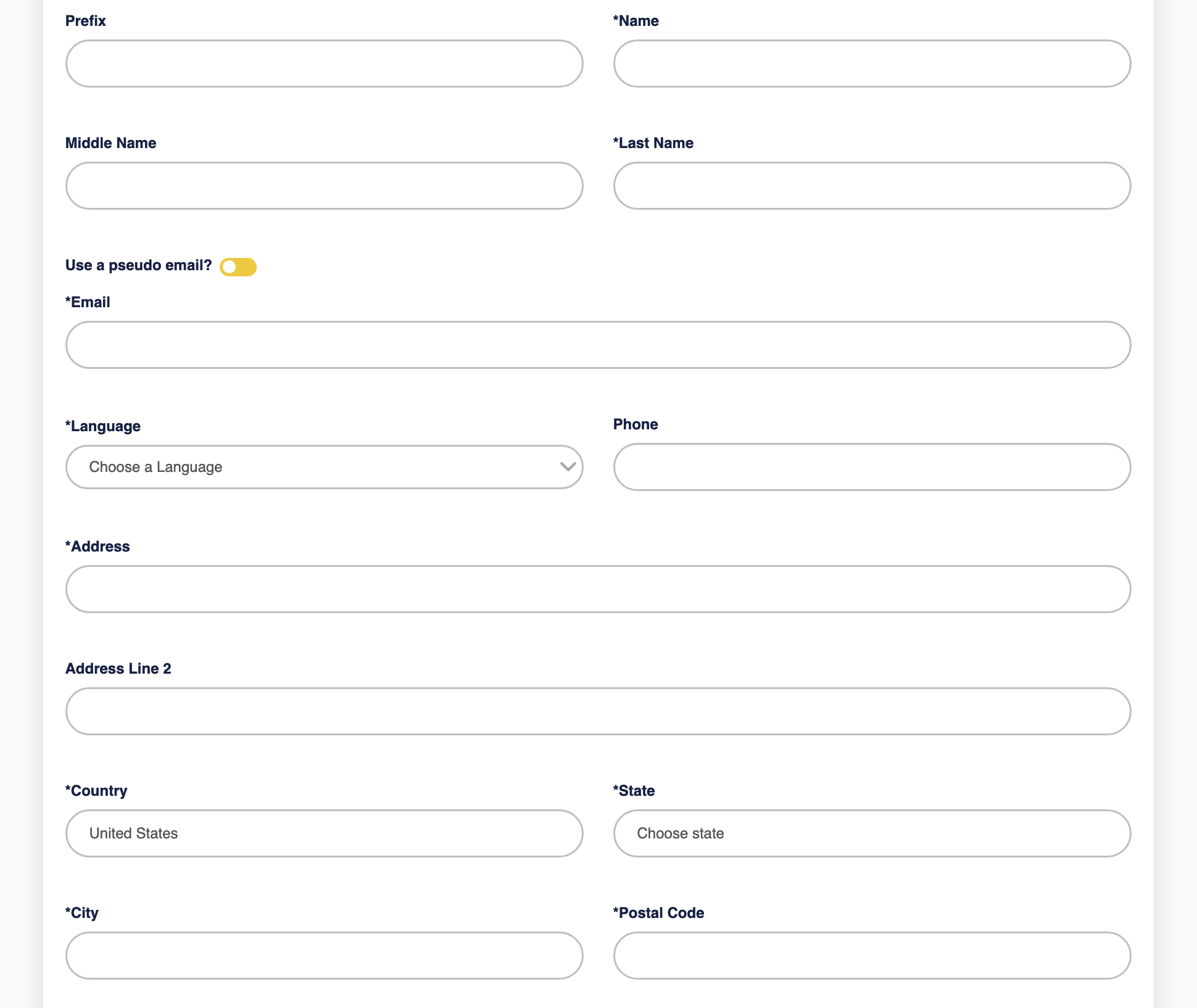Click the Language dropdown chevron arrow

point(567,467)
